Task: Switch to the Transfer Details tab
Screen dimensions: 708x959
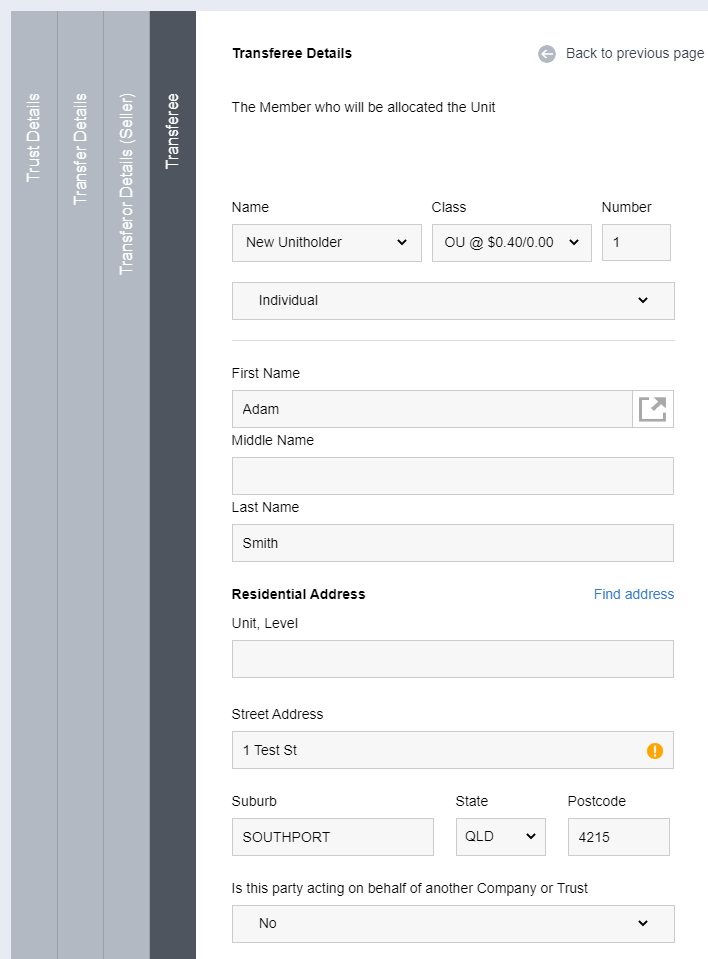Action: 80,140
